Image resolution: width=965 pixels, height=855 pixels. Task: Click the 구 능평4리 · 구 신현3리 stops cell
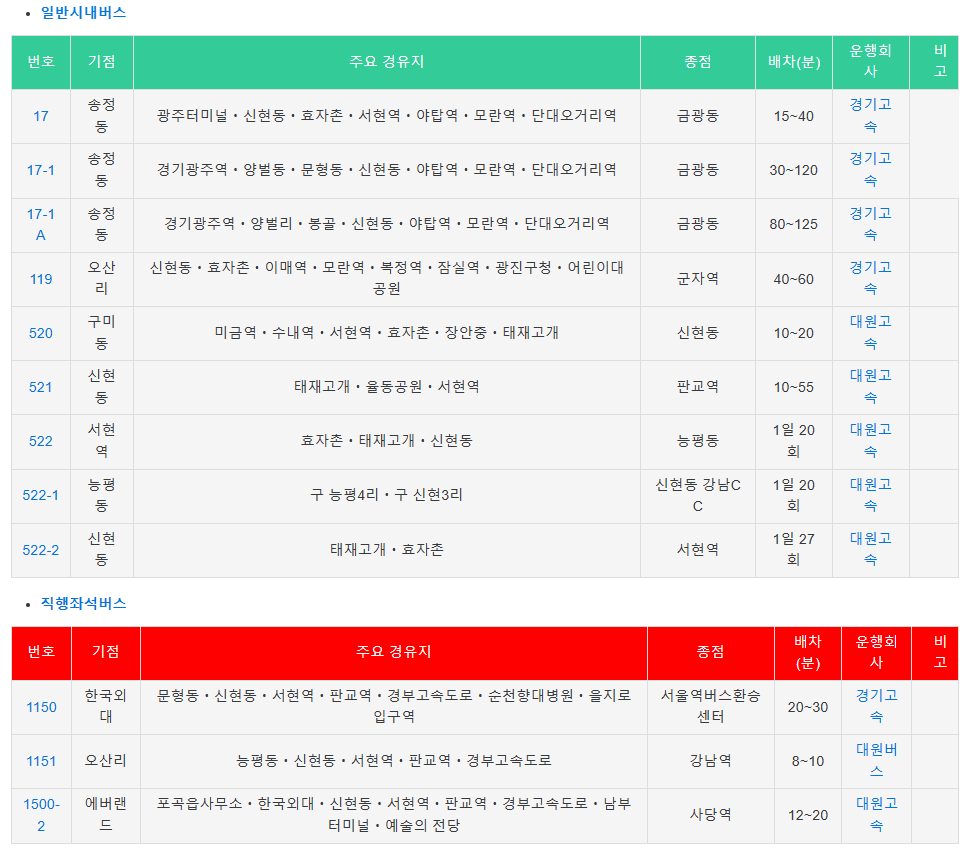(386, 496)
